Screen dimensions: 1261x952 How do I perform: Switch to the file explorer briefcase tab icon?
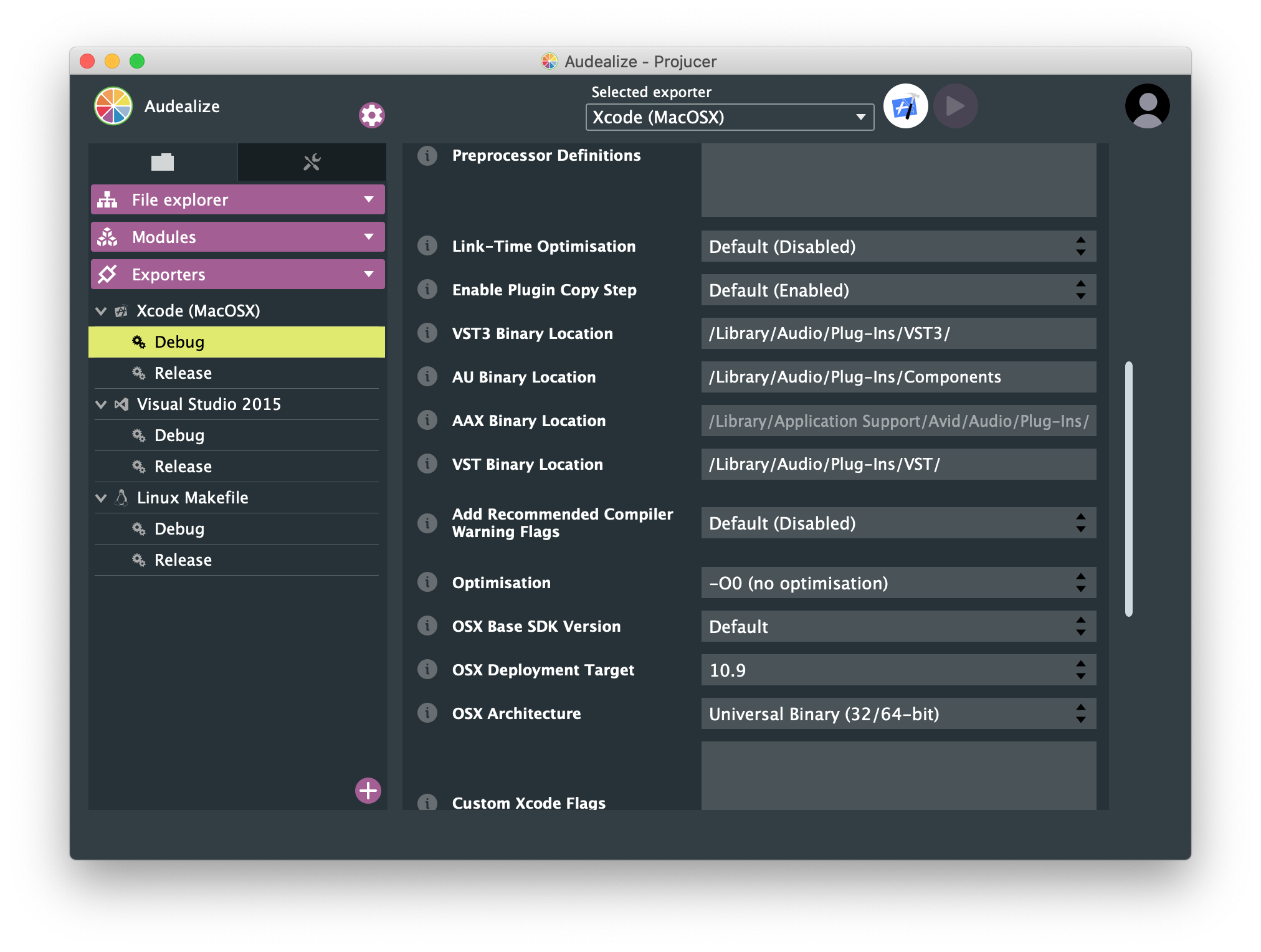pos(162,161)
